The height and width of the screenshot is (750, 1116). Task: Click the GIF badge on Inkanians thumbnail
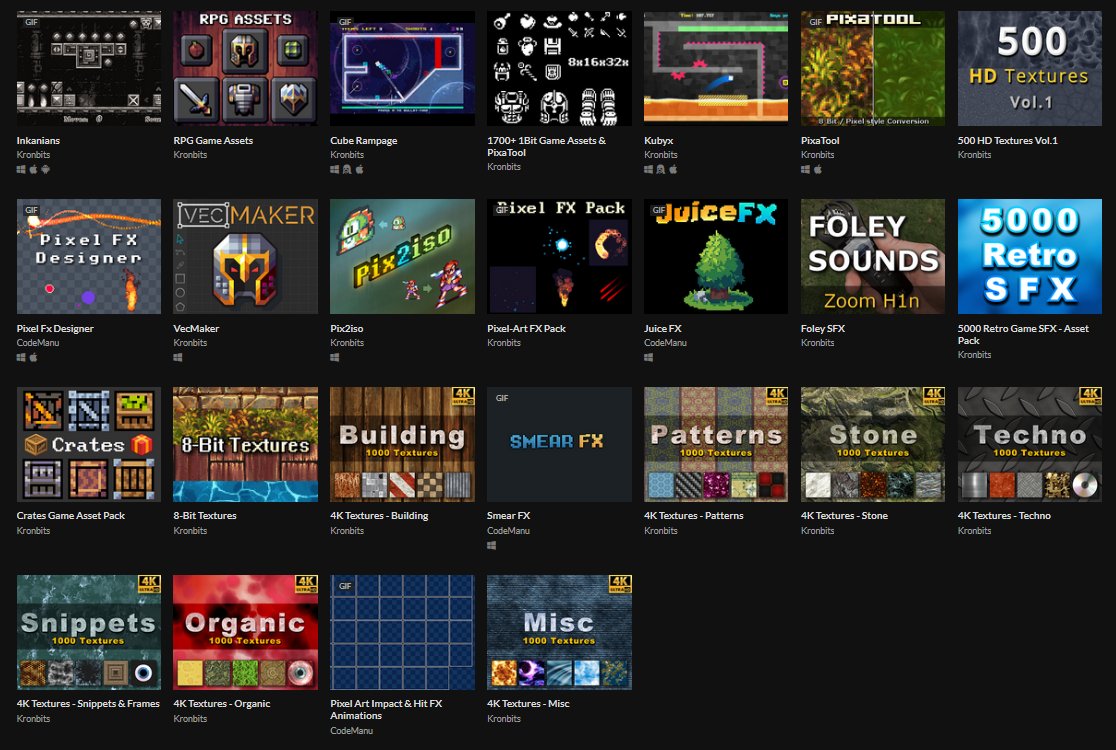click(31, 22)
